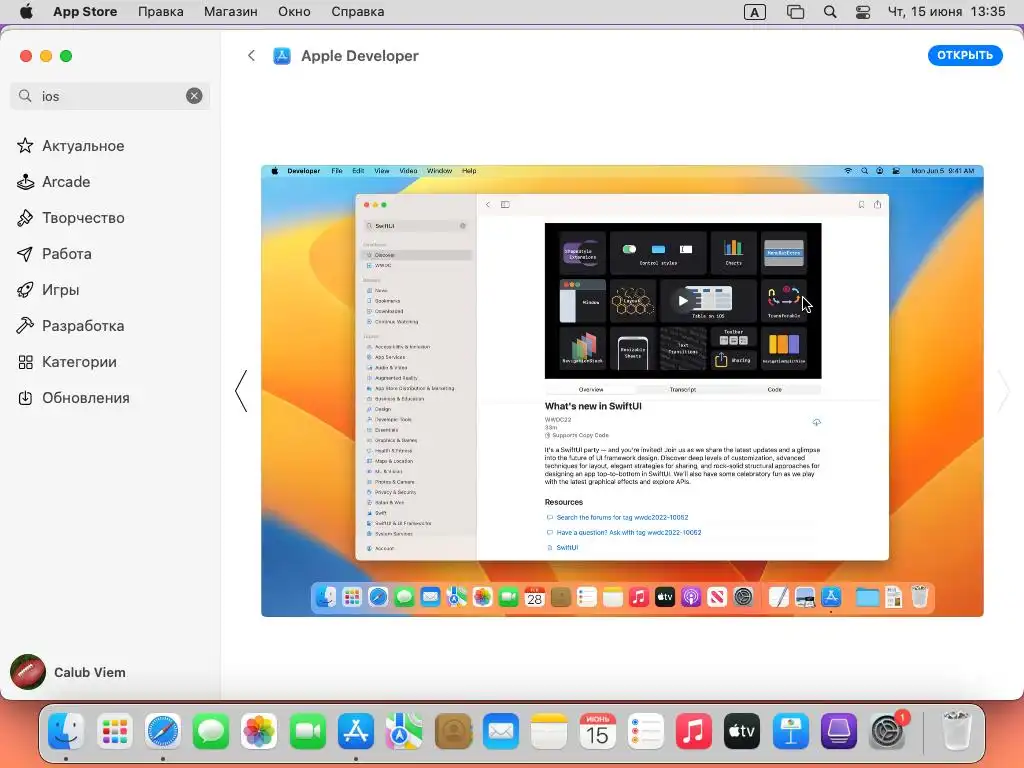Viewport: 1024px width, 768px height.
Task: Go back using the chevron beside Apple Developer
Action: [251, 56]
